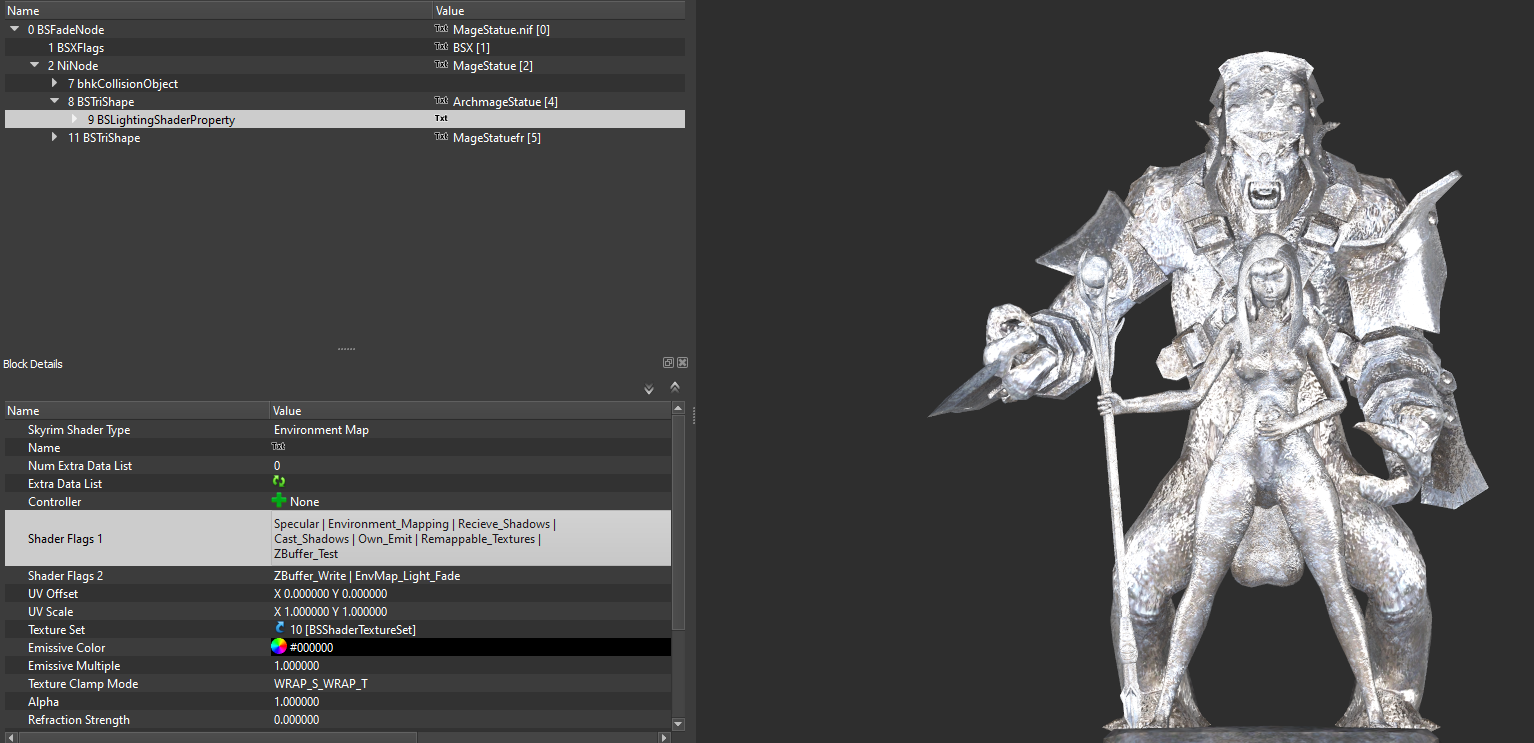
Task: Click the green plus icon beside Controller None
Action: tap(279, 501)
